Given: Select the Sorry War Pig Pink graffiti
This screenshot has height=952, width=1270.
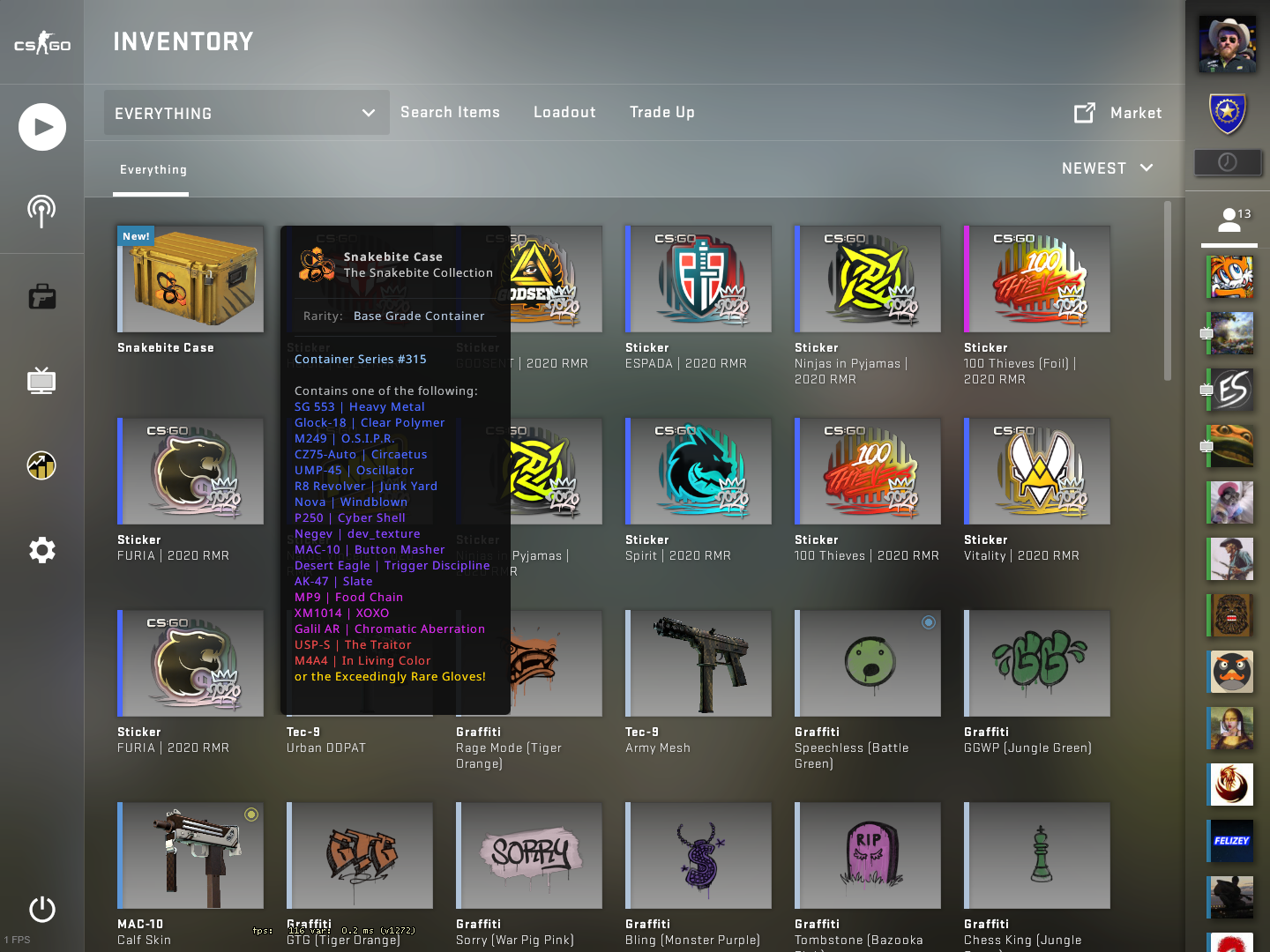Looking at the screenshot, I should pos(529,856).
